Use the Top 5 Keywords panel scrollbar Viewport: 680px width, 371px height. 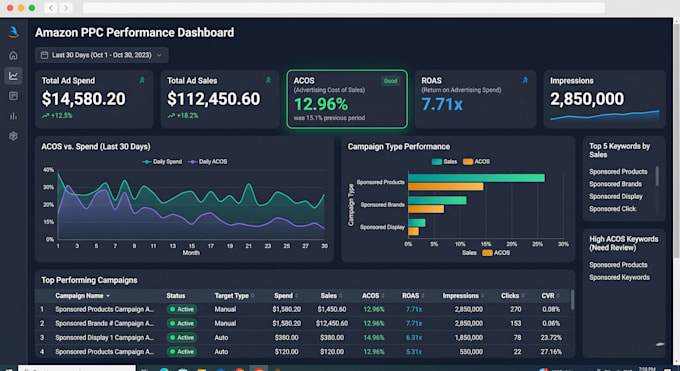(657, 176)
